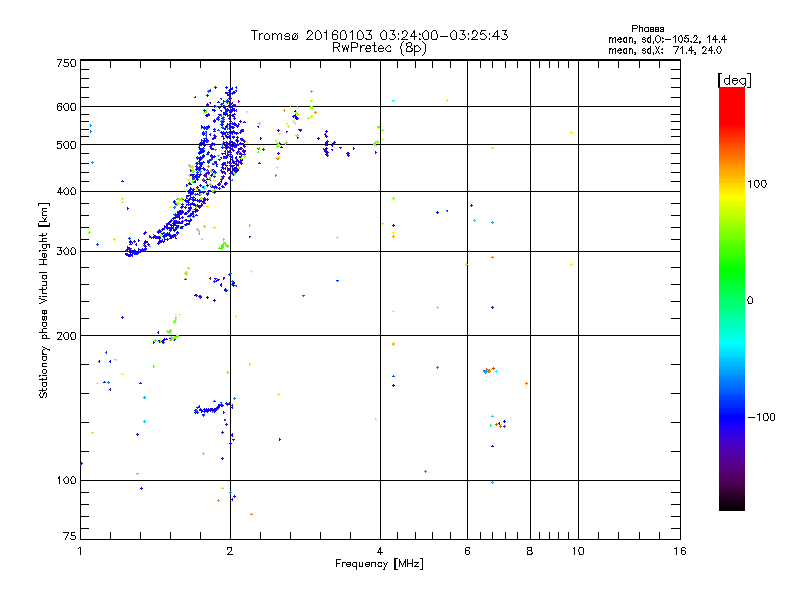Click the y-axis tick label "400"
800x600 pixels.
pyautogui.click(x=66, y=191)
